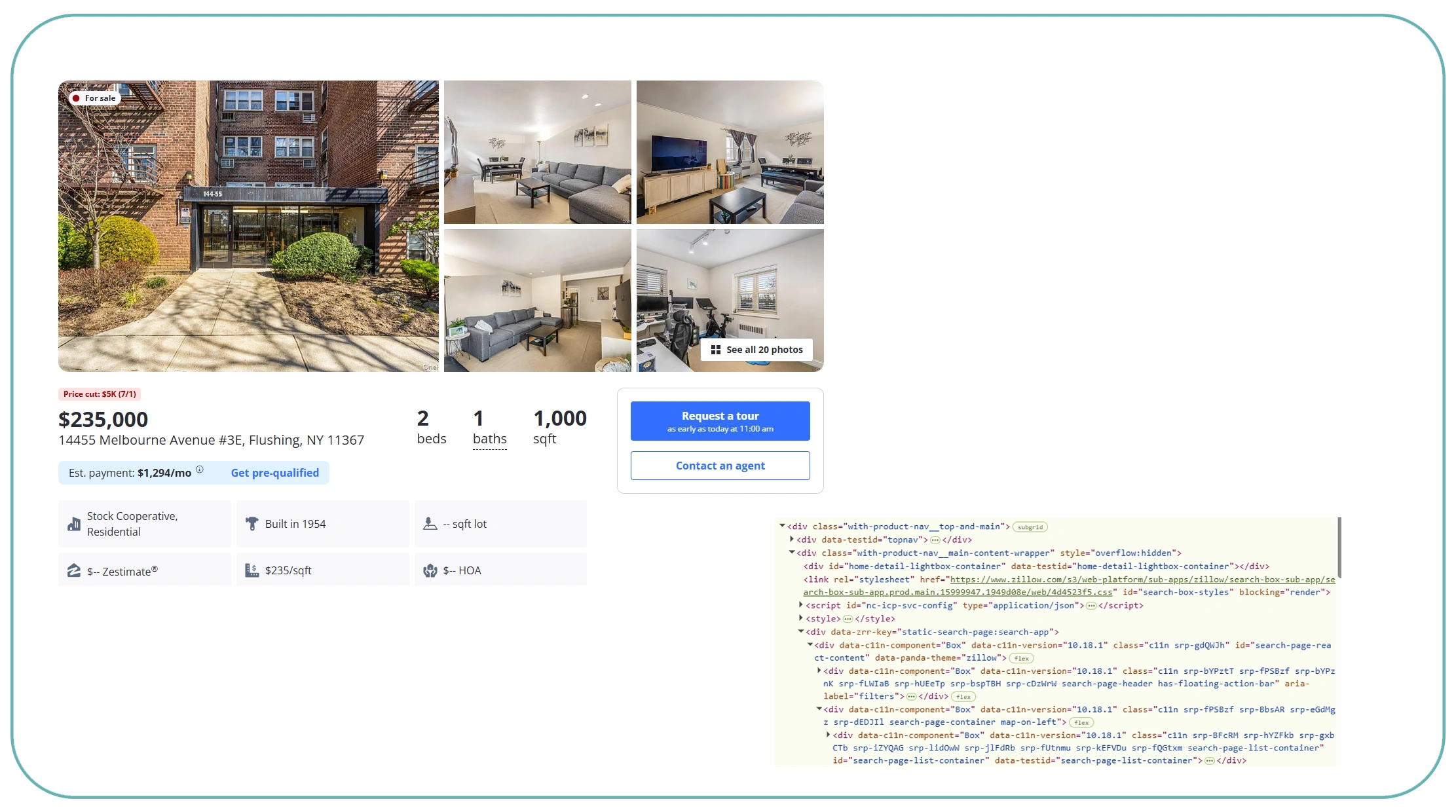This screenshot has height=812, width=1456.
Task: Toggle flex badge on map-on-left container div
Action: pos(1081,722)
